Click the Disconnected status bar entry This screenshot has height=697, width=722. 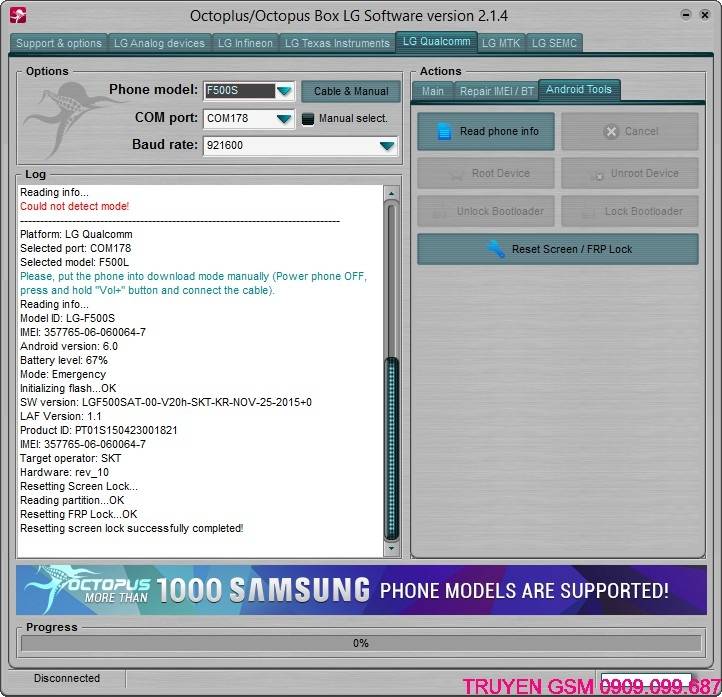67,678
